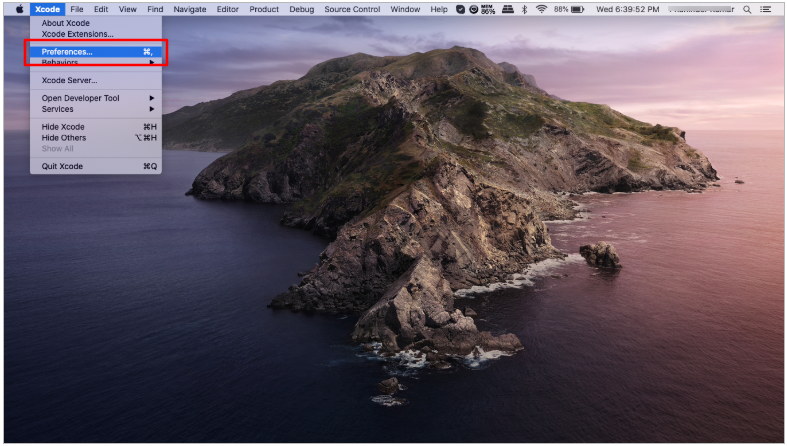
Task: Open the MEM 86% memory indicator
Action: (488, 9)
